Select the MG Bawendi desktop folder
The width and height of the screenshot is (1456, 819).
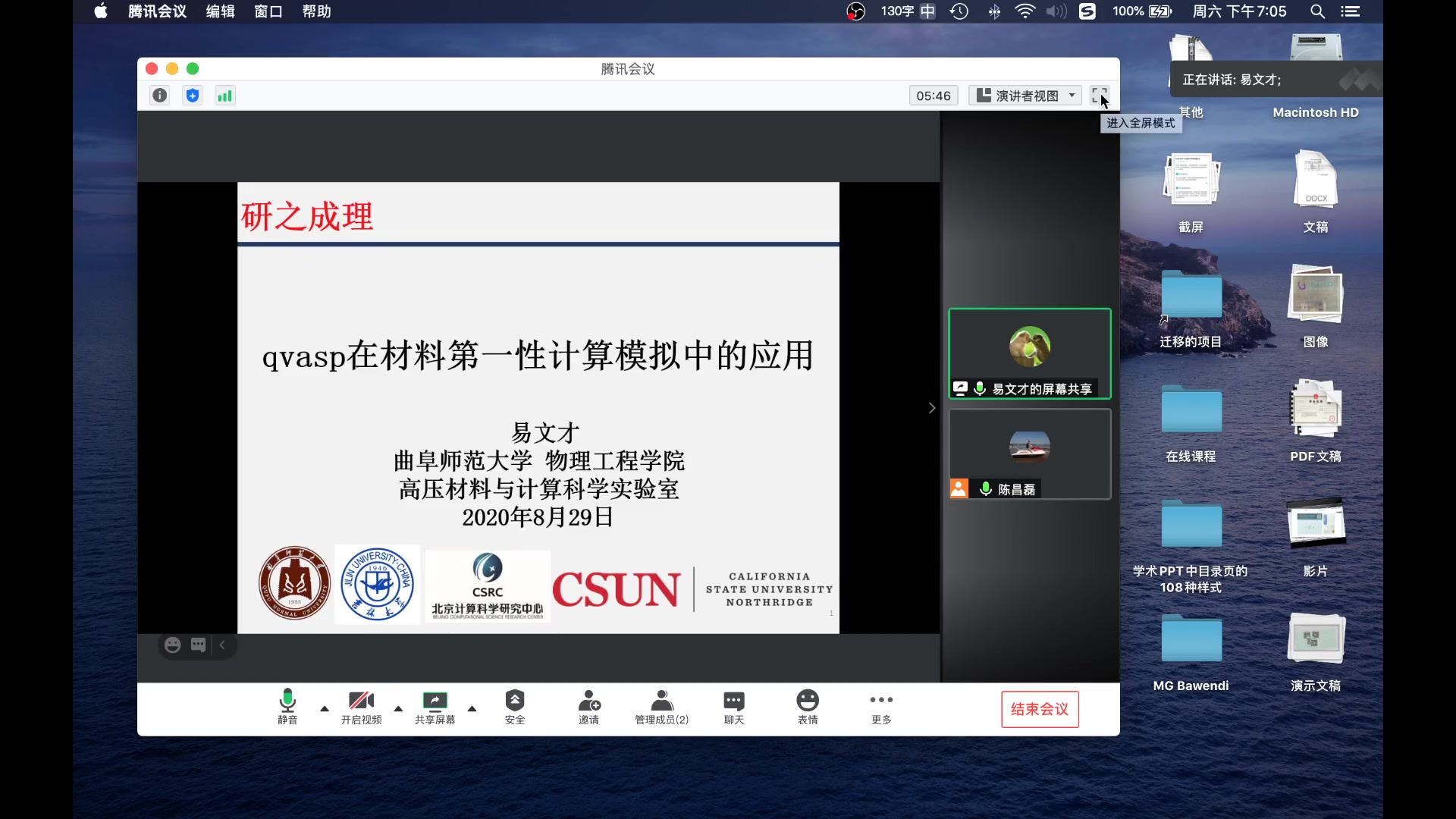(1191, 653)
